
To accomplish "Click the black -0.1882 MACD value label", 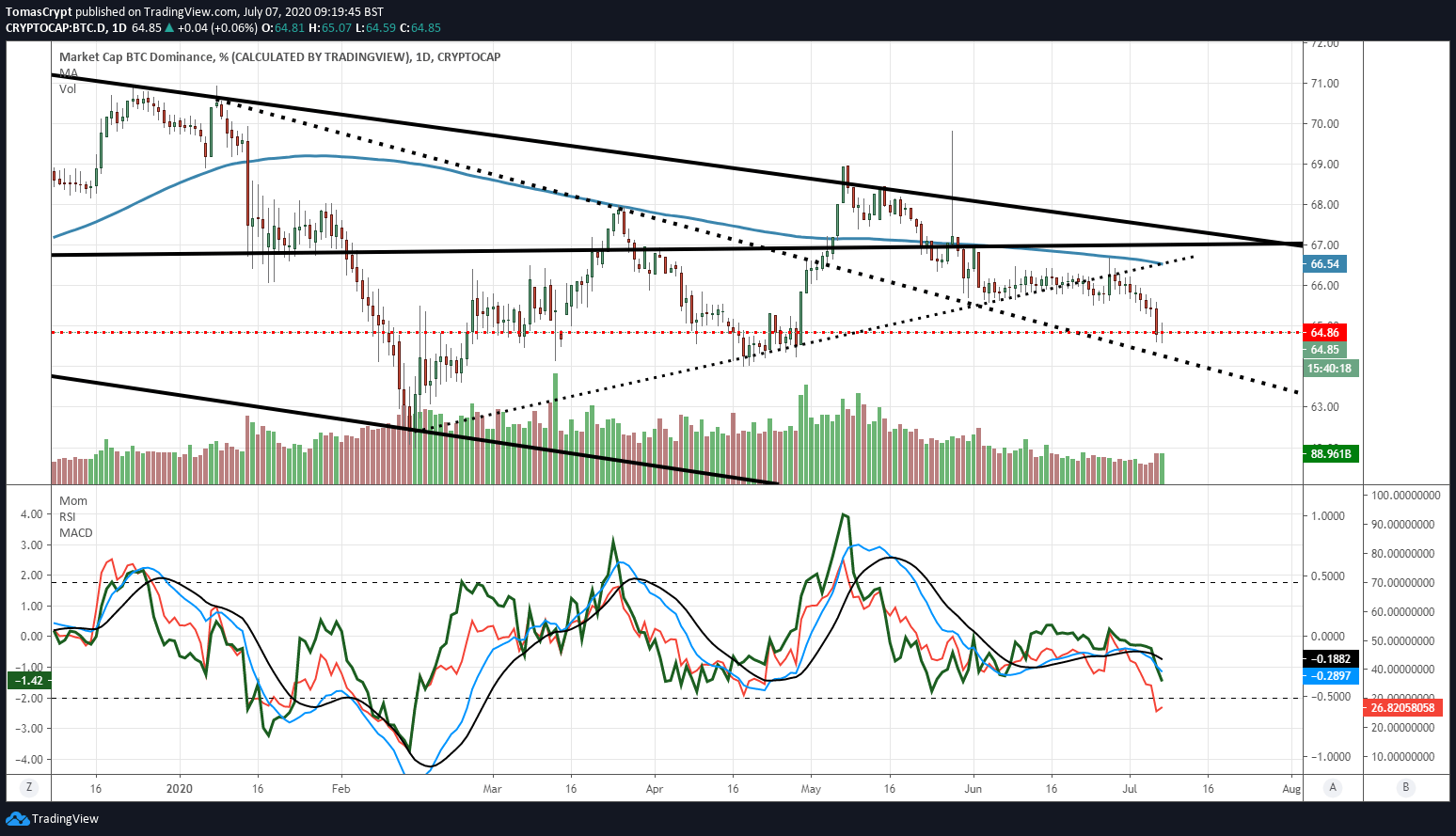I will click(x=1332, y=659).
